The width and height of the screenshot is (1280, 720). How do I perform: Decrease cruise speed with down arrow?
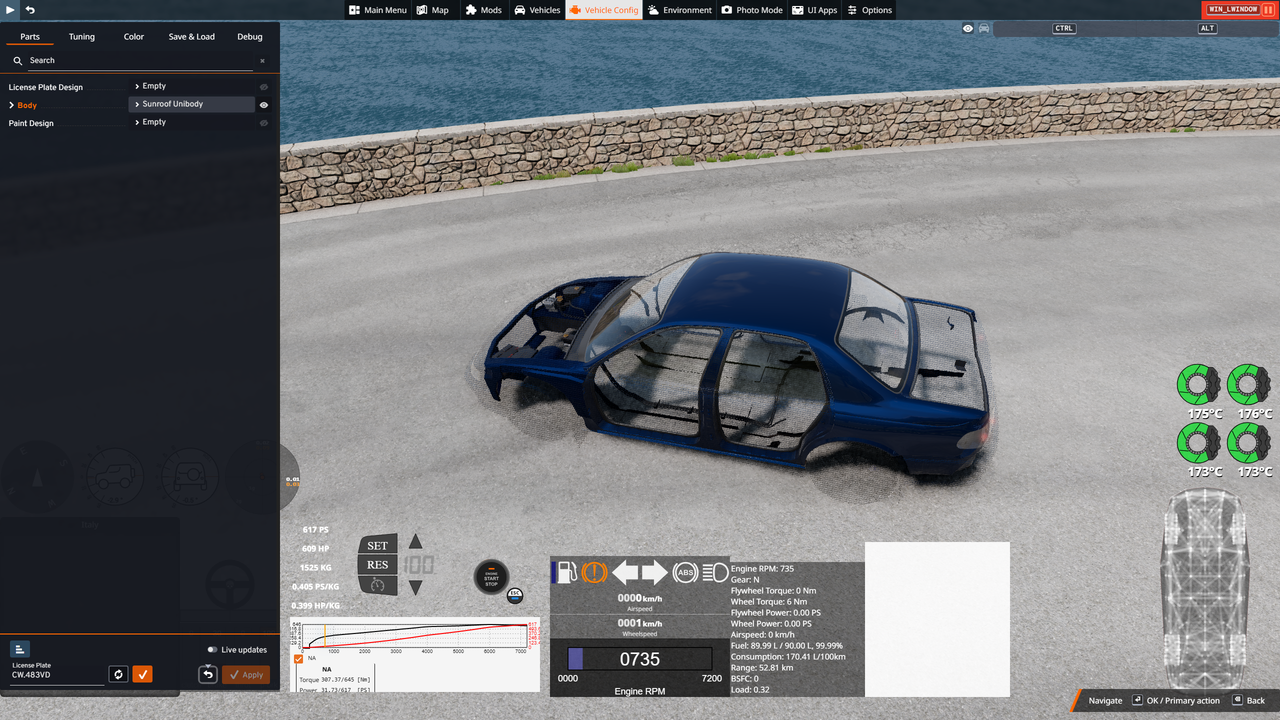tap(416, 588)
